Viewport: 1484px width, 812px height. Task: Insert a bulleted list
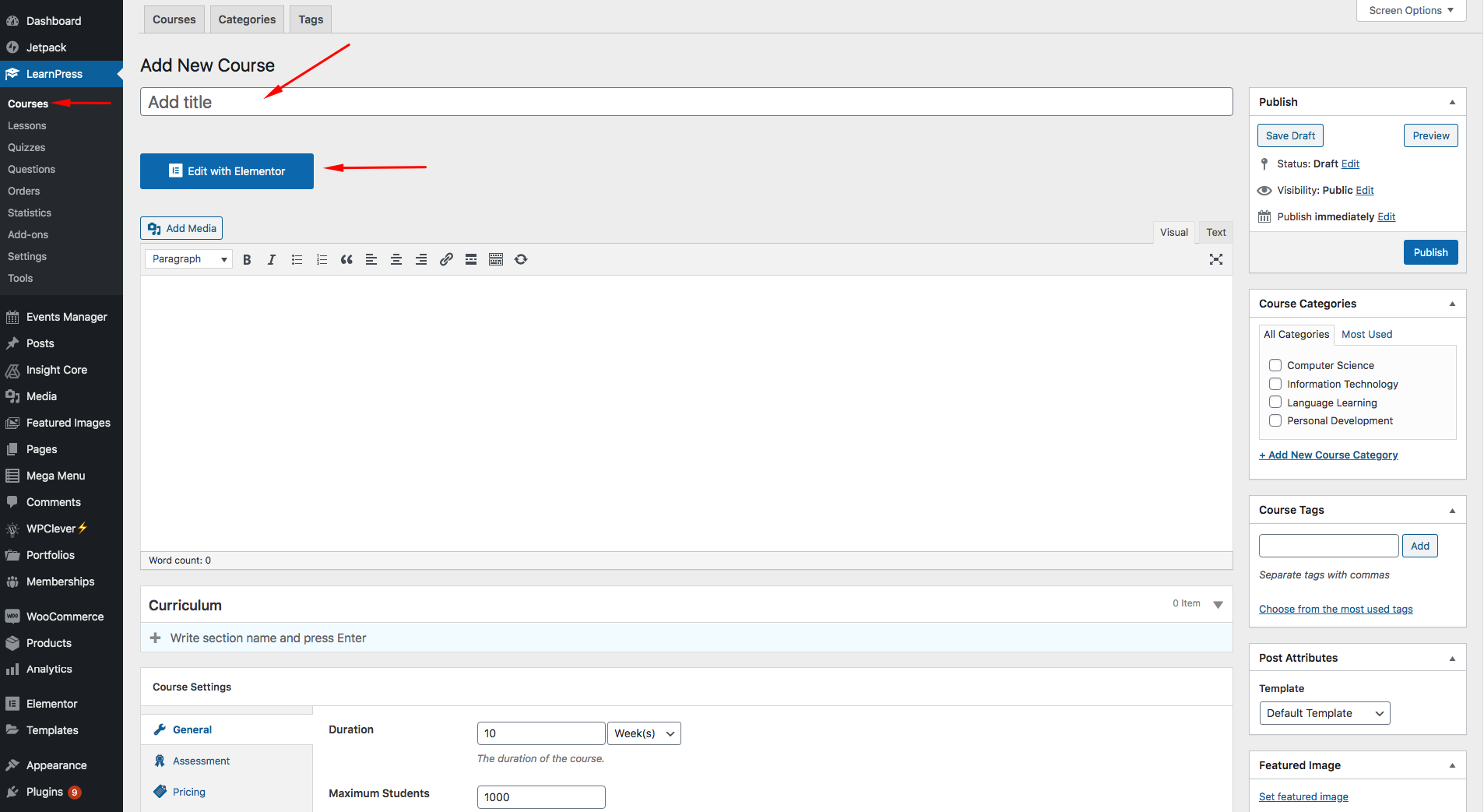297,259
